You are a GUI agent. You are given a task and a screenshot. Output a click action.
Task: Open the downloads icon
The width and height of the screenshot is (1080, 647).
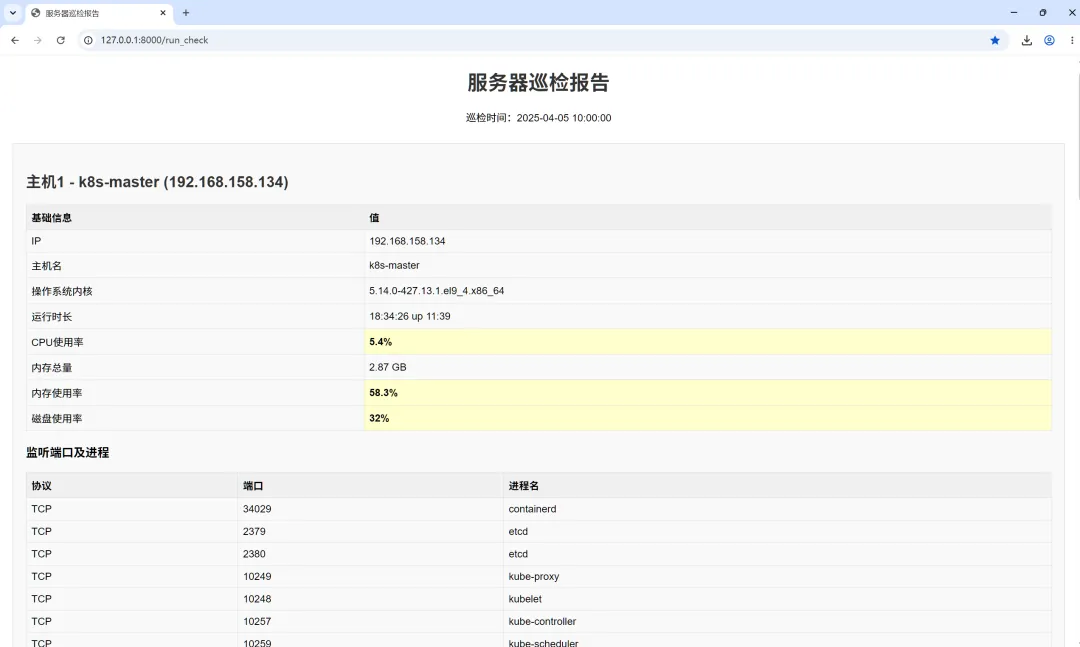point(1026,41)
